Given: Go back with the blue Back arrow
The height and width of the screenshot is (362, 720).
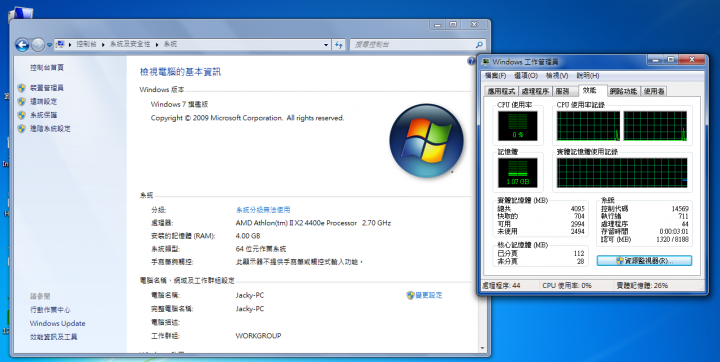Looking at the screenshot, I should [x=22, y=45].
